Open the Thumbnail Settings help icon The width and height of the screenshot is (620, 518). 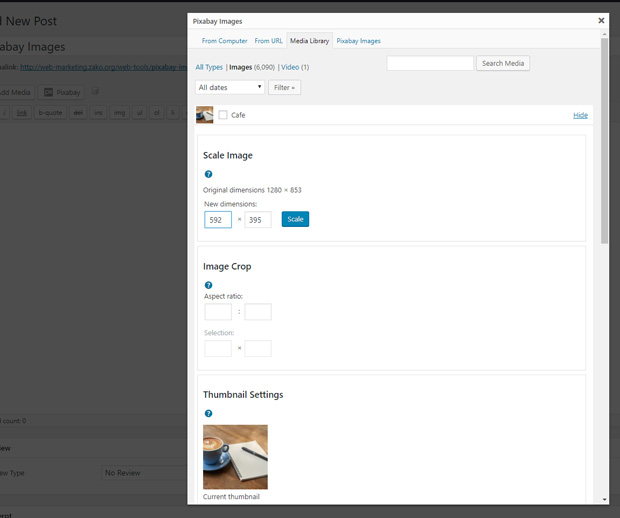pos(208,413)
